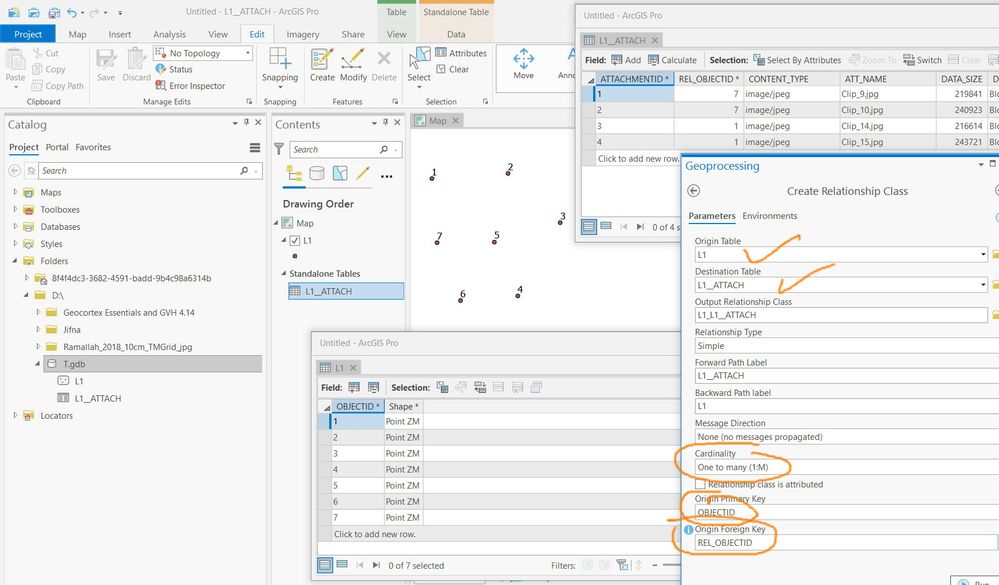Viewport: 999px width, 585px height.
Task: Open the Origin Table dropdown
Action: click(983, 255)
